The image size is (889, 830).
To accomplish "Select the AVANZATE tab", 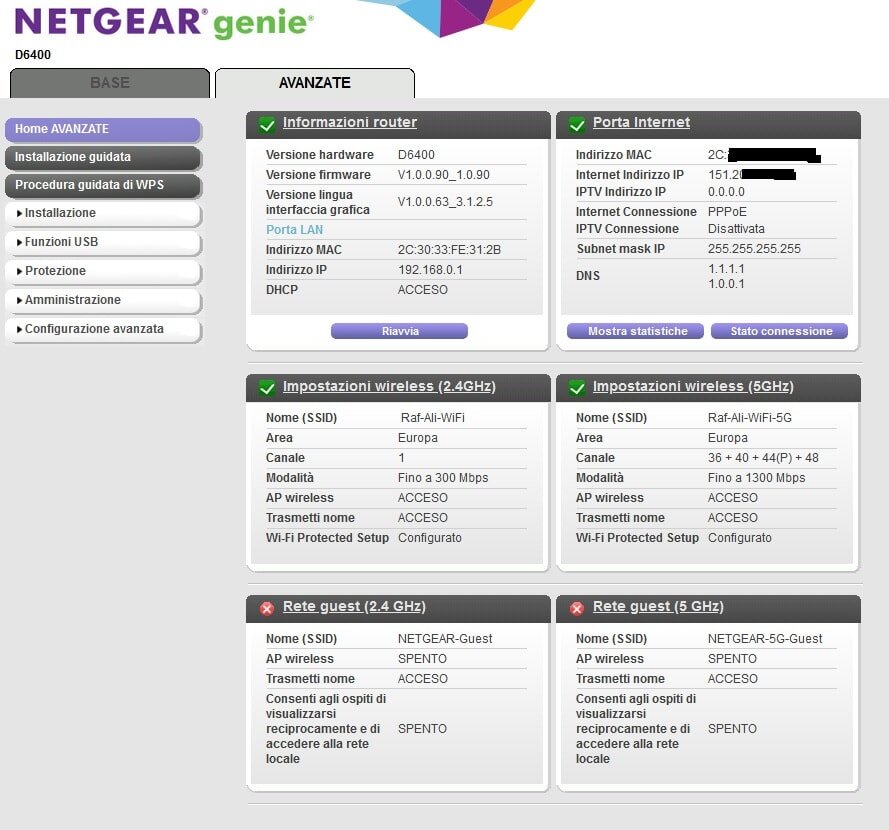I will coord(315,83).
